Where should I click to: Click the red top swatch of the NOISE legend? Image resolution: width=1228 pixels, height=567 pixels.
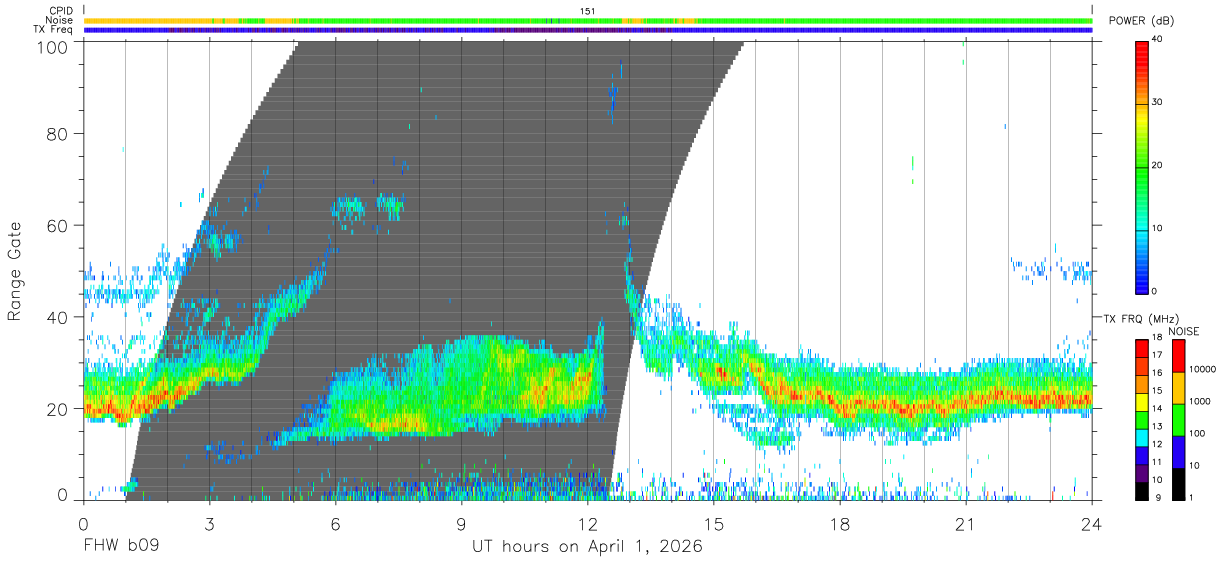1178,356
